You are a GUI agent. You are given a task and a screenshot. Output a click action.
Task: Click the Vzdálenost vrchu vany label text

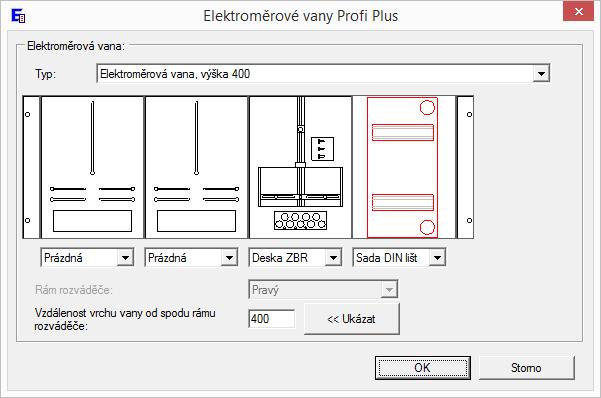pos(125,319)
